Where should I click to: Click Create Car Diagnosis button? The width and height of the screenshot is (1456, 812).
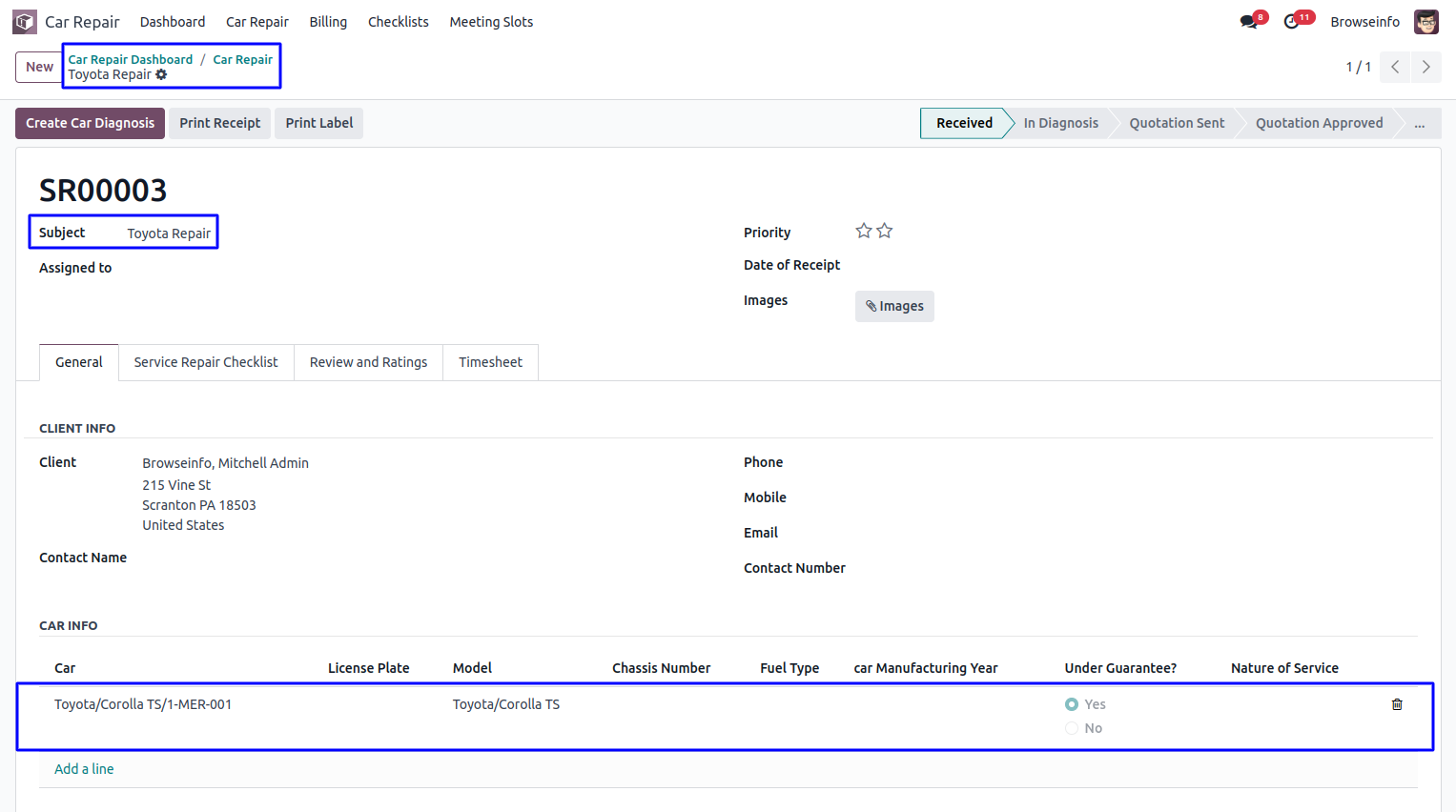(x=90, y=123)
